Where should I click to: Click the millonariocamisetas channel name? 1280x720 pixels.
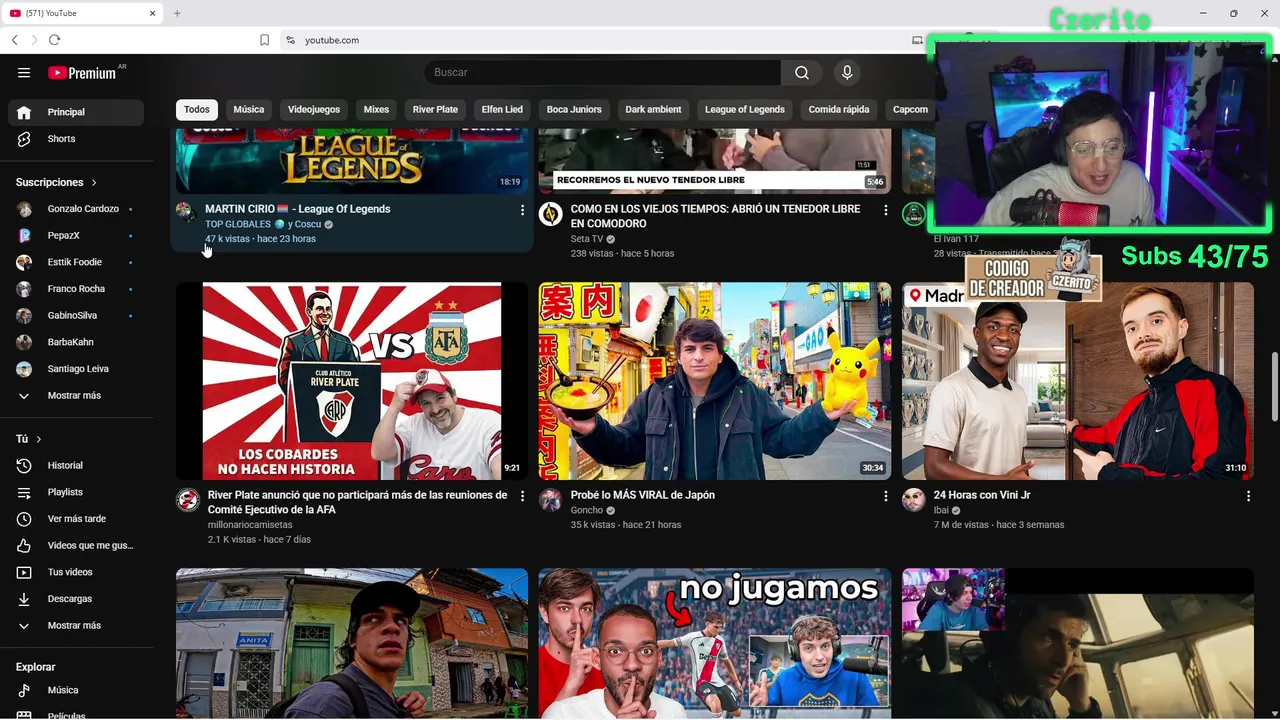coord(250,525)
